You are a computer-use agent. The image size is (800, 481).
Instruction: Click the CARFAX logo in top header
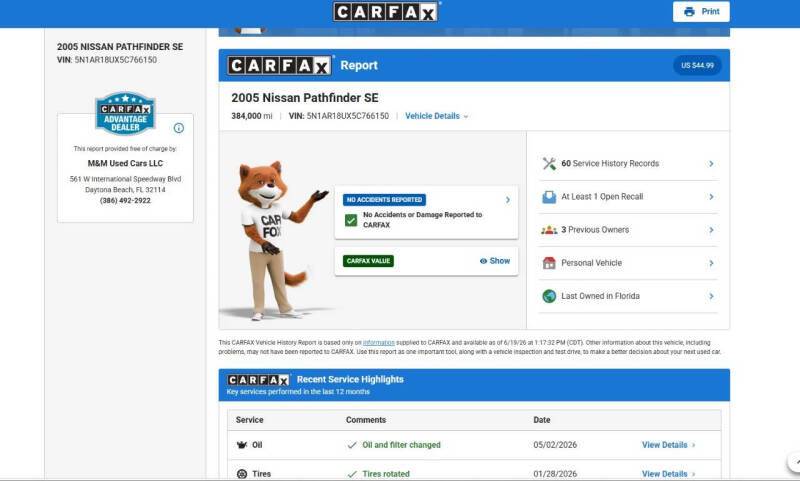pos(386,12)
